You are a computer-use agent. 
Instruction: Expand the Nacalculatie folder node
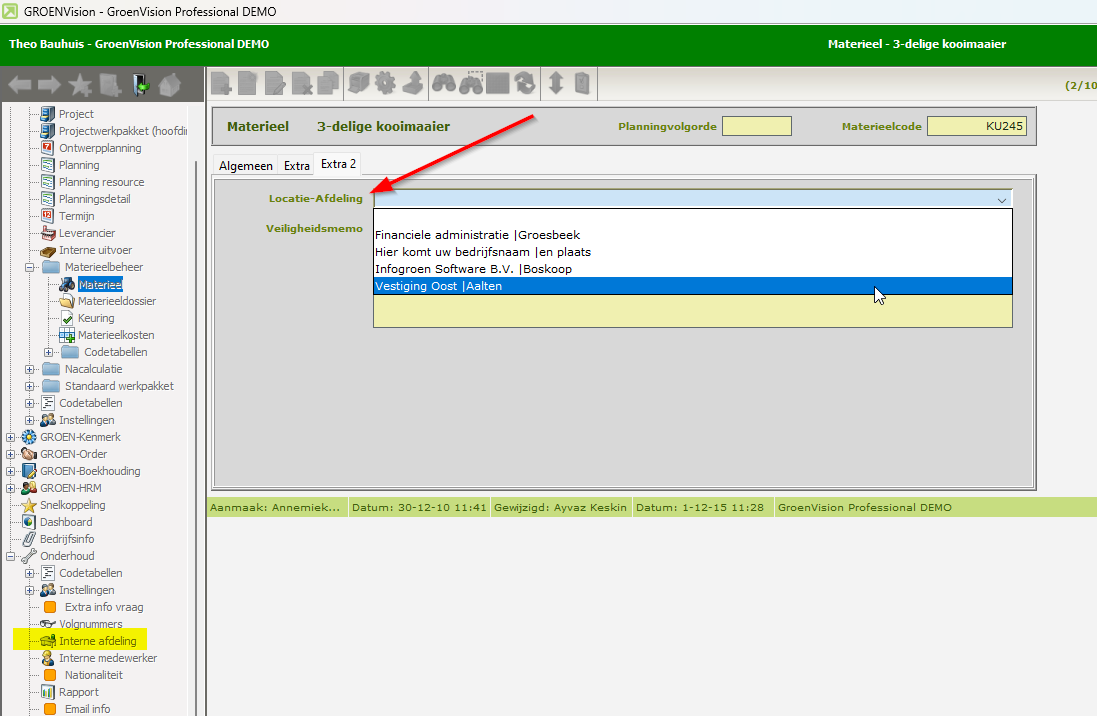coord(30,369)
